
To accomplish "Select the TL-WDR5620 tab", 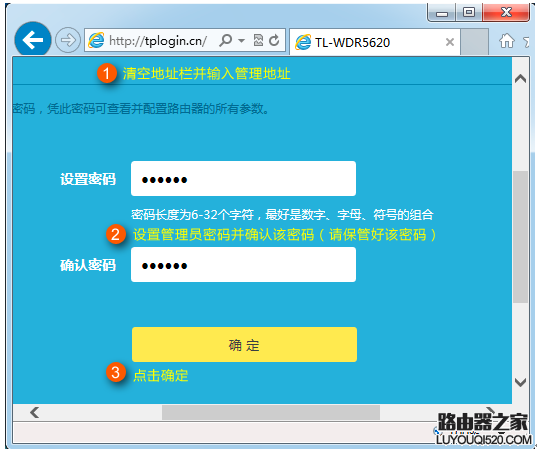I will coord(375,42).
